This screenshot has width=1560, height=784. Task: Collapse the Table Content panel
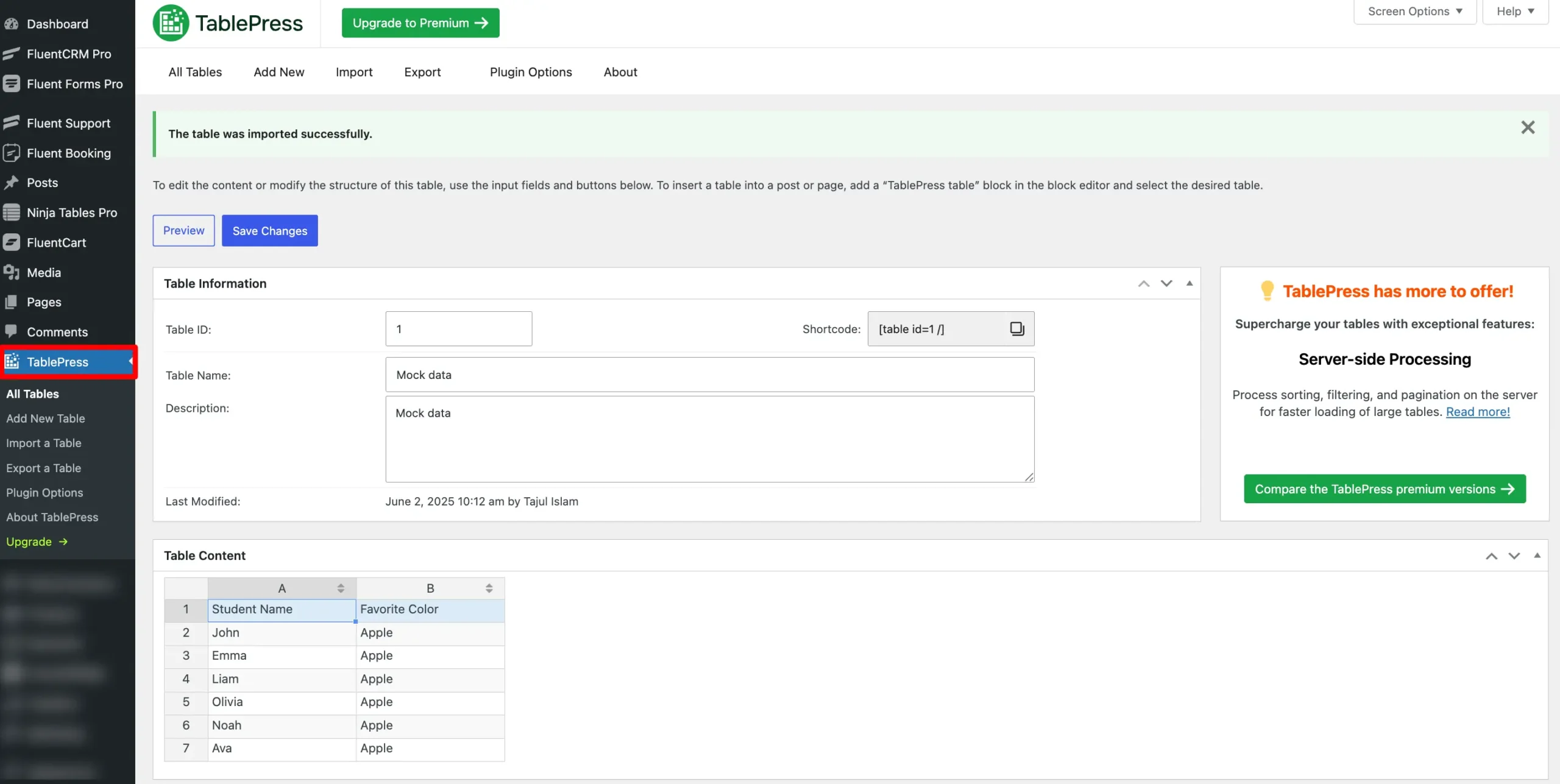(1537, 556)
